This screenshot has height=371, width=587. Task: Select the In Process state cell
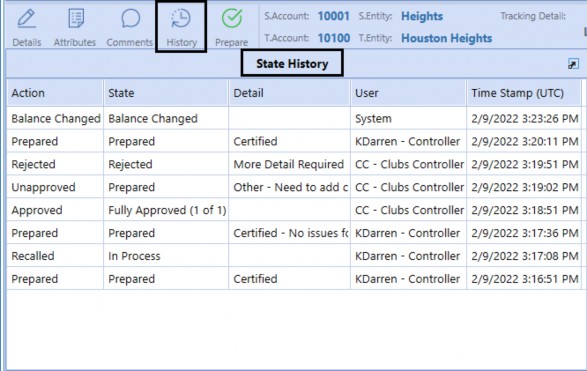(166, 256)
